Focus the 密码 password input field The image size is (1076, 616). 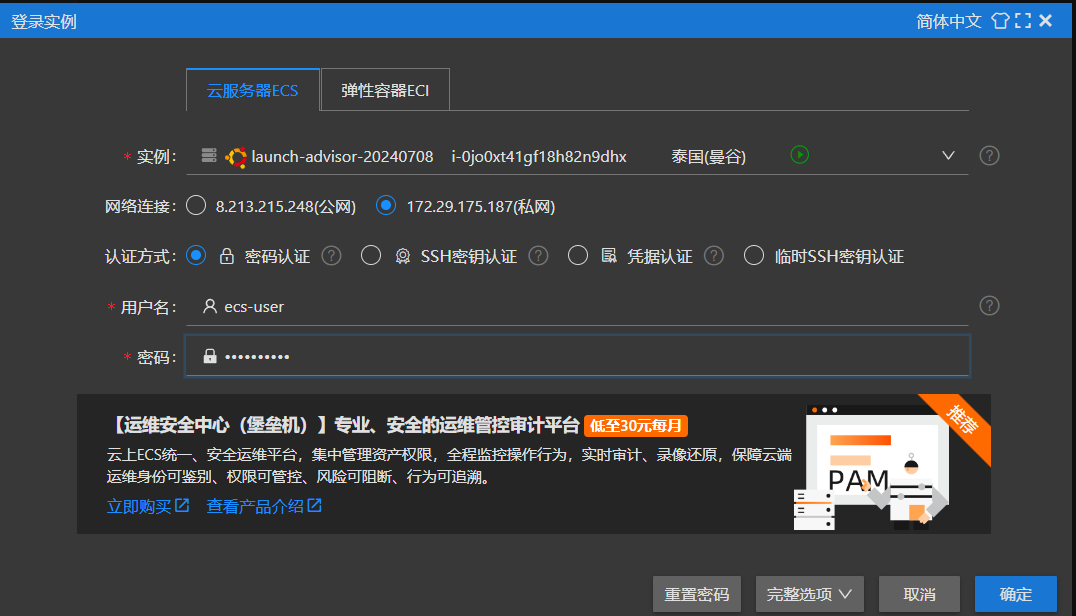tap(577, 356)
